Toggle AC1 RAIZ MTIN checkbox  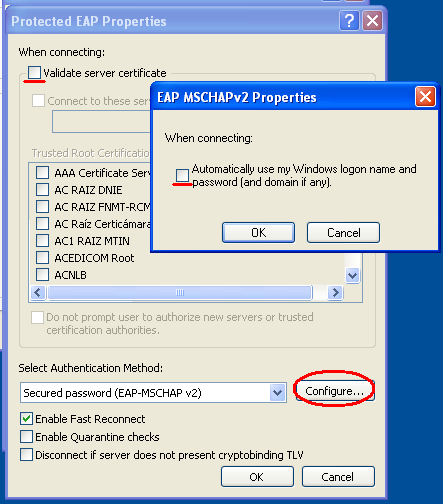pos(42,241)
